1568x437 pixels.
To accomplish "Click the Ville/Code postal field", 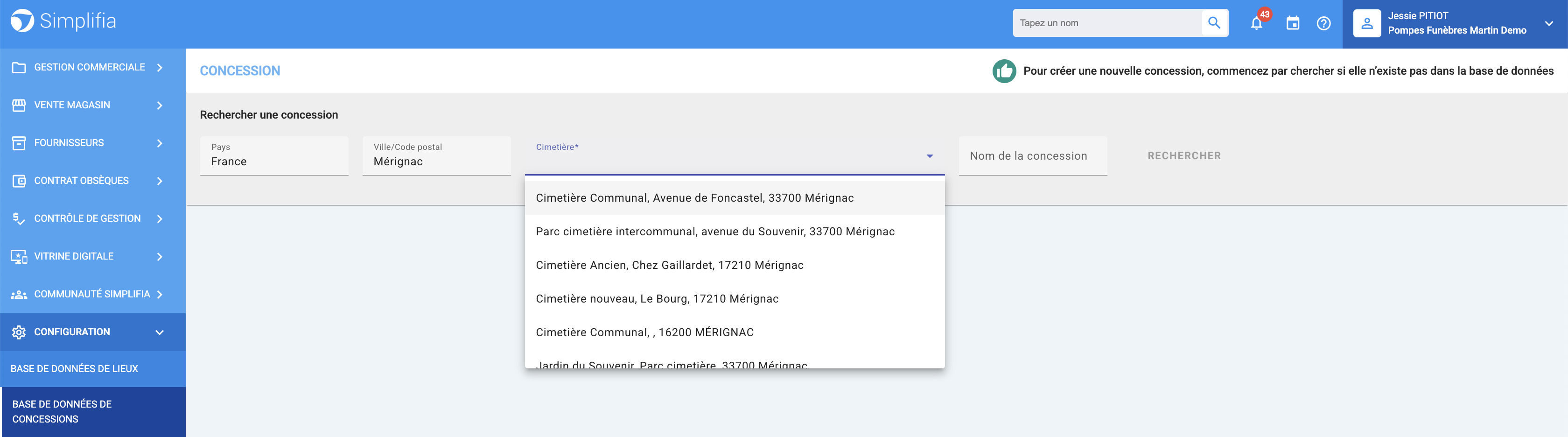I will coord(436,156).
